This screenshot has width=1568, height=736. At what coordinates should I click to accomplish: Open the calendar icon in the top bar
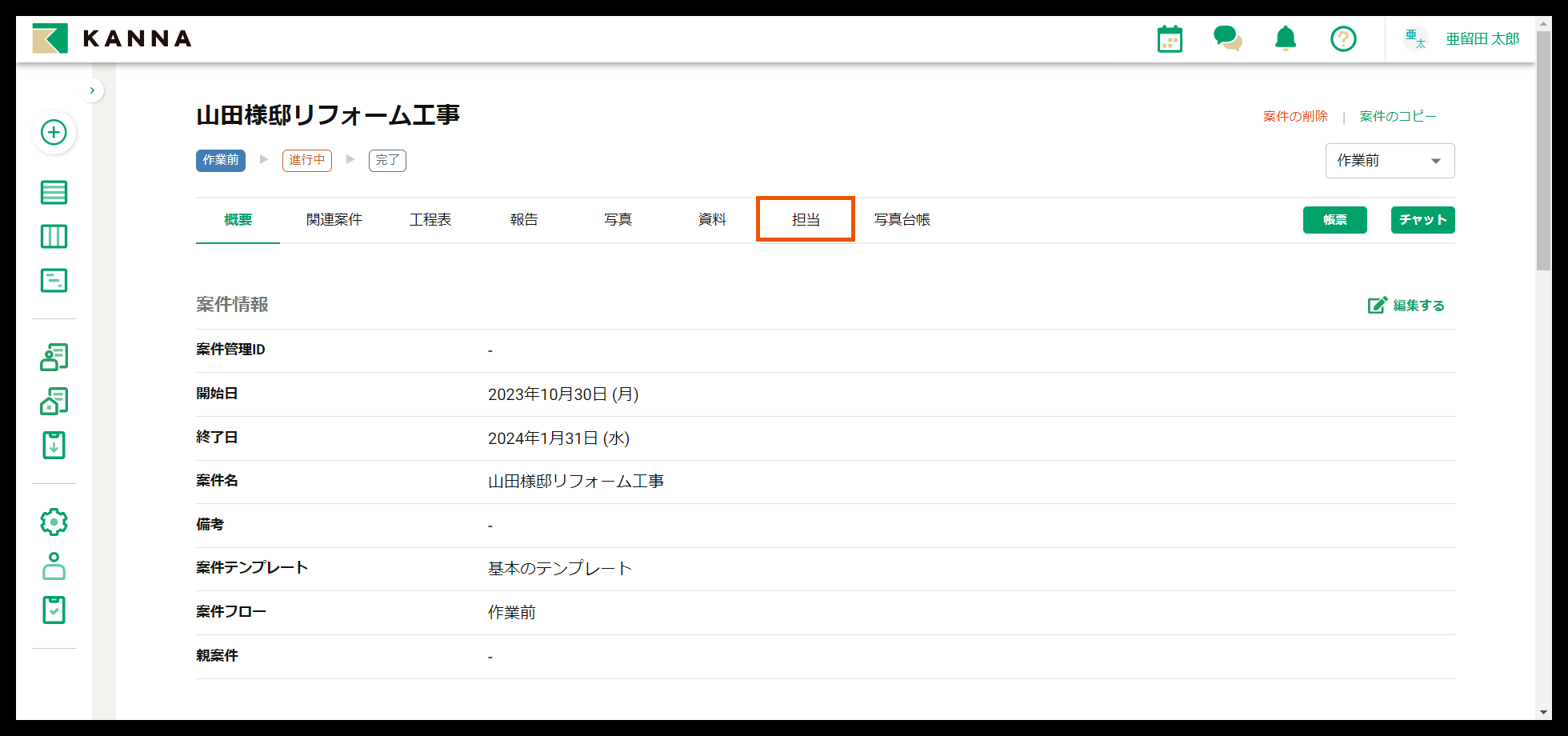pos(1170,38)
